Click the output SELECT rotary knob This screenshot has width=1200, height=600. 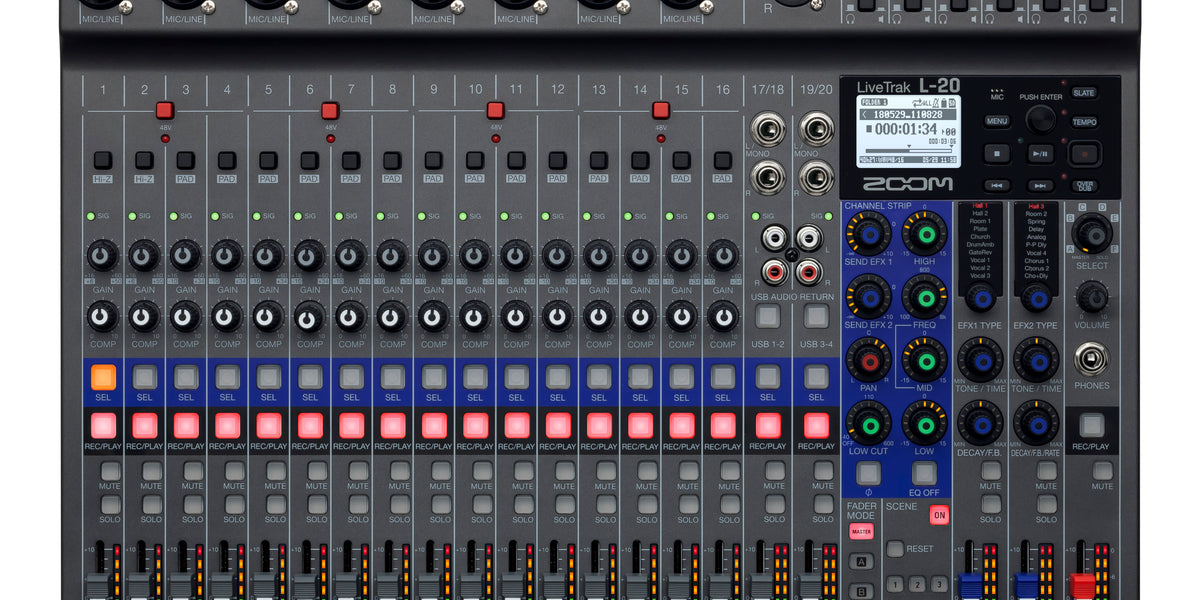point(1092,233)
